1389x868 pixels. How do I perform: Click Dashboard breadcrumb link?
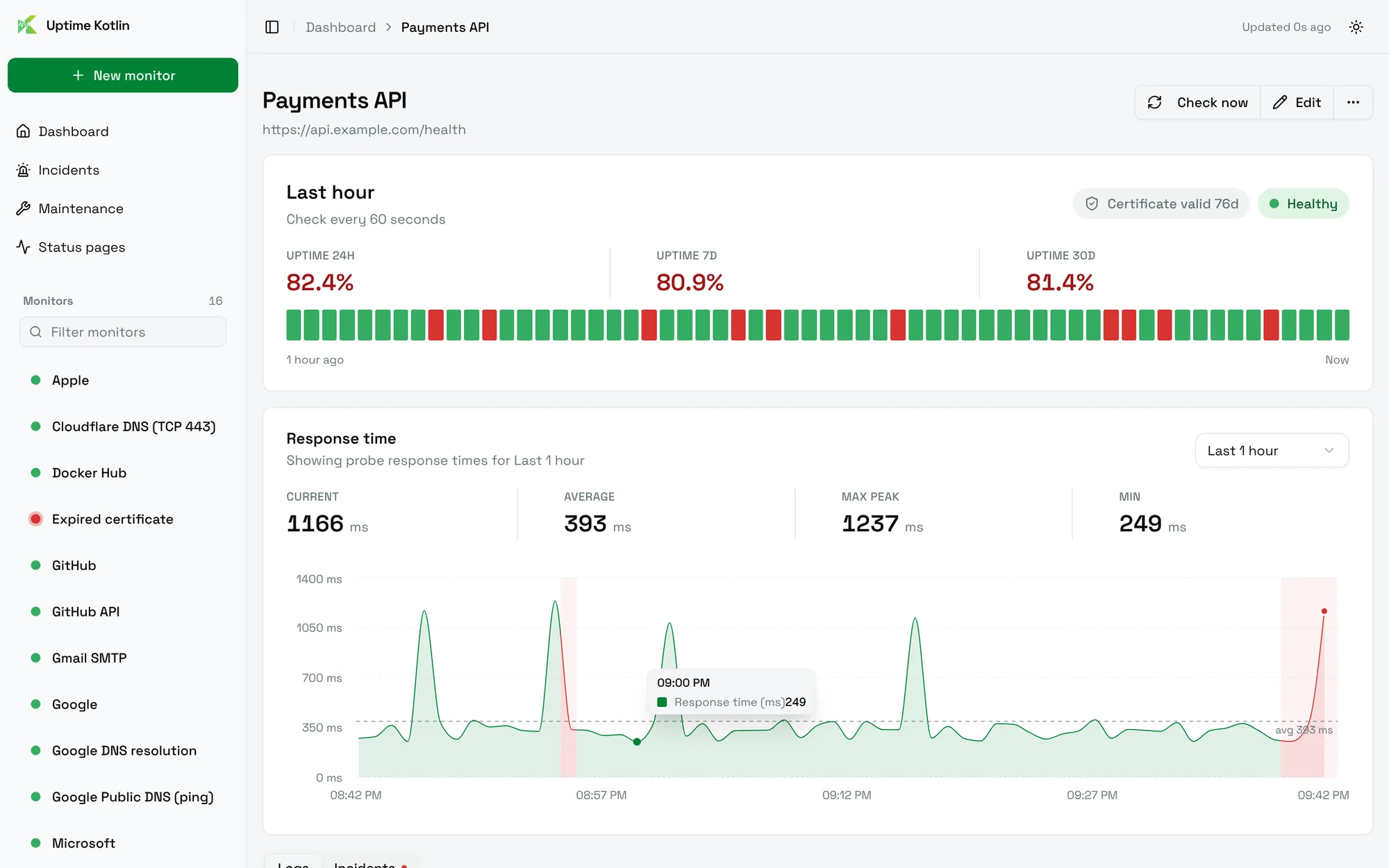pos(340,27)
